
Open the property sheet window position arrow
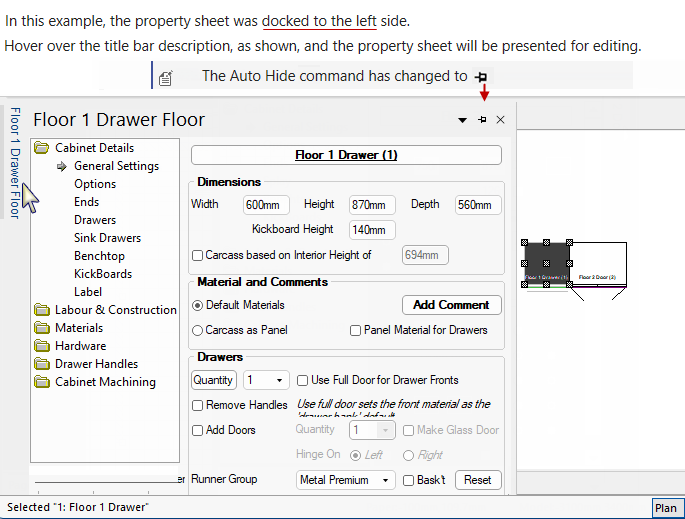462,120
